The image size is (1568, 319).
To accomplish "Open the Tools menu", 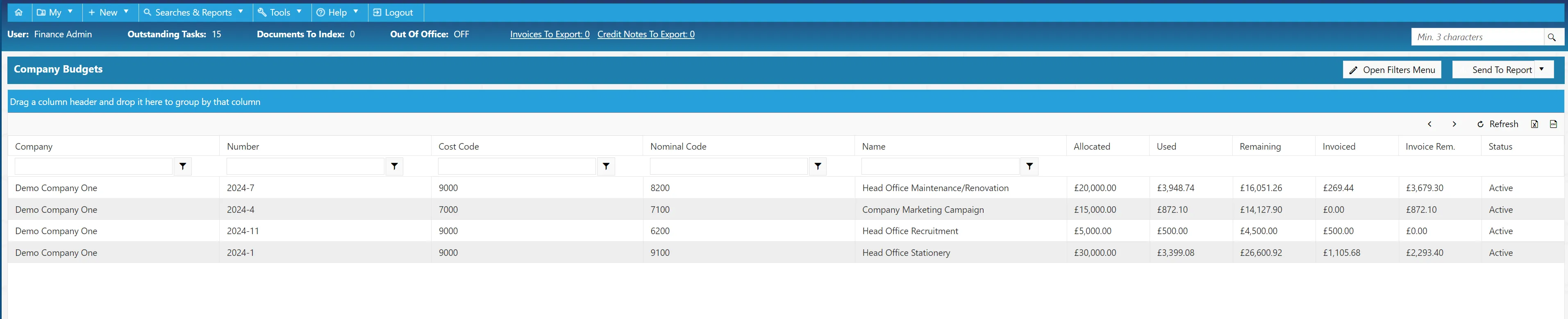I will (x=280, y=12).
